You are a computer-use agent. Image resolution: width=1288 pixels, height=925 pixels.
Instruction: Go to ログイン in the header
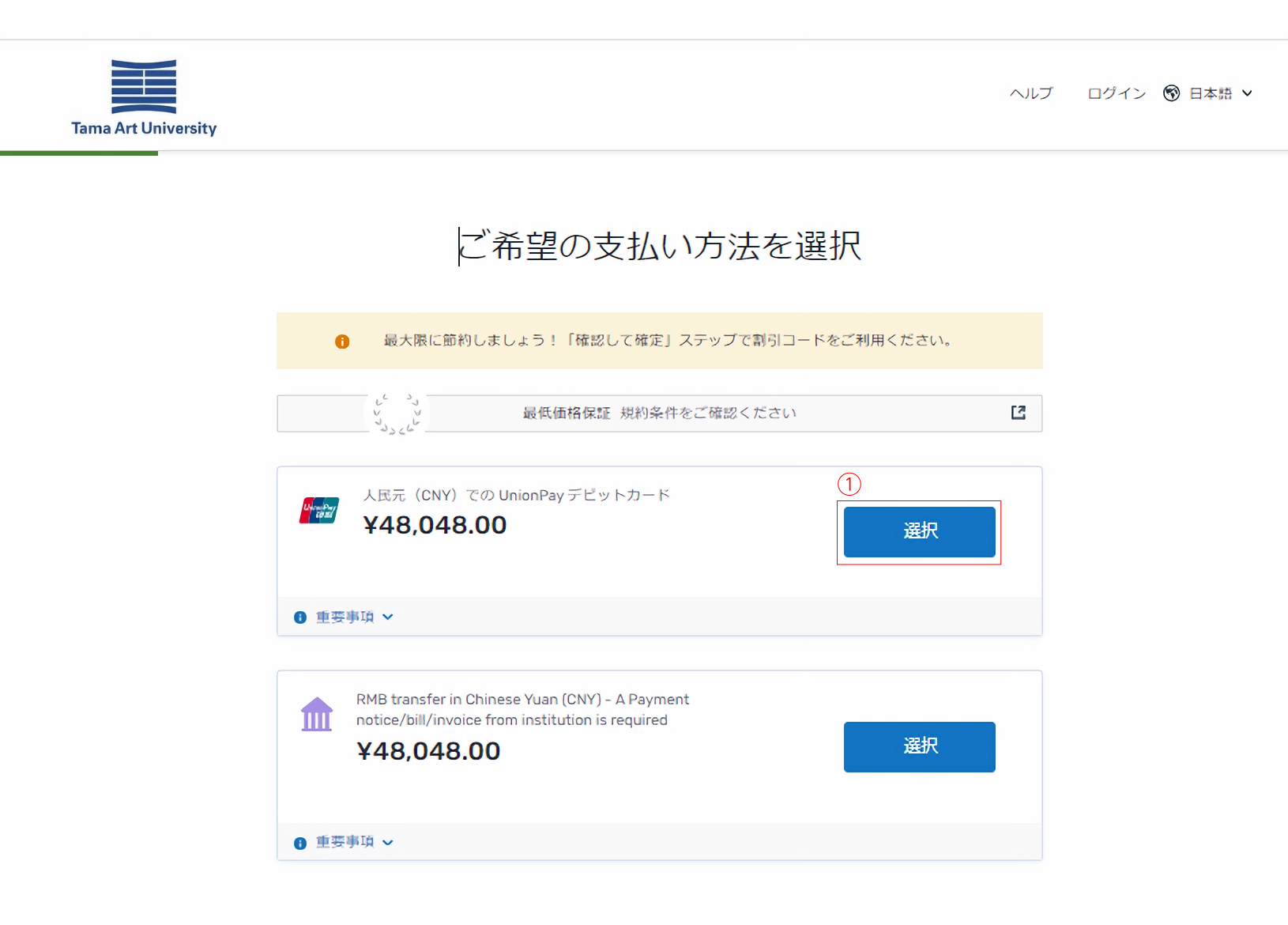click(x=1116, y=93)
